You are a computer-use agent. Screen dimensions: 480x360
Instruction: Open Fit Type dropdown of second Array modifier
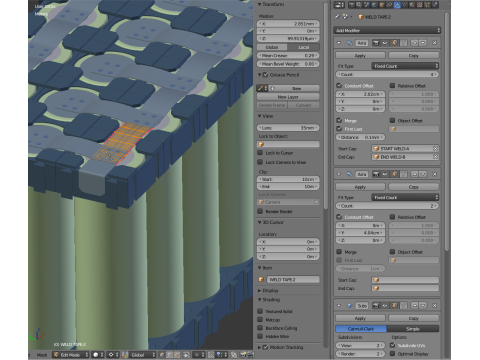[405, 197]
